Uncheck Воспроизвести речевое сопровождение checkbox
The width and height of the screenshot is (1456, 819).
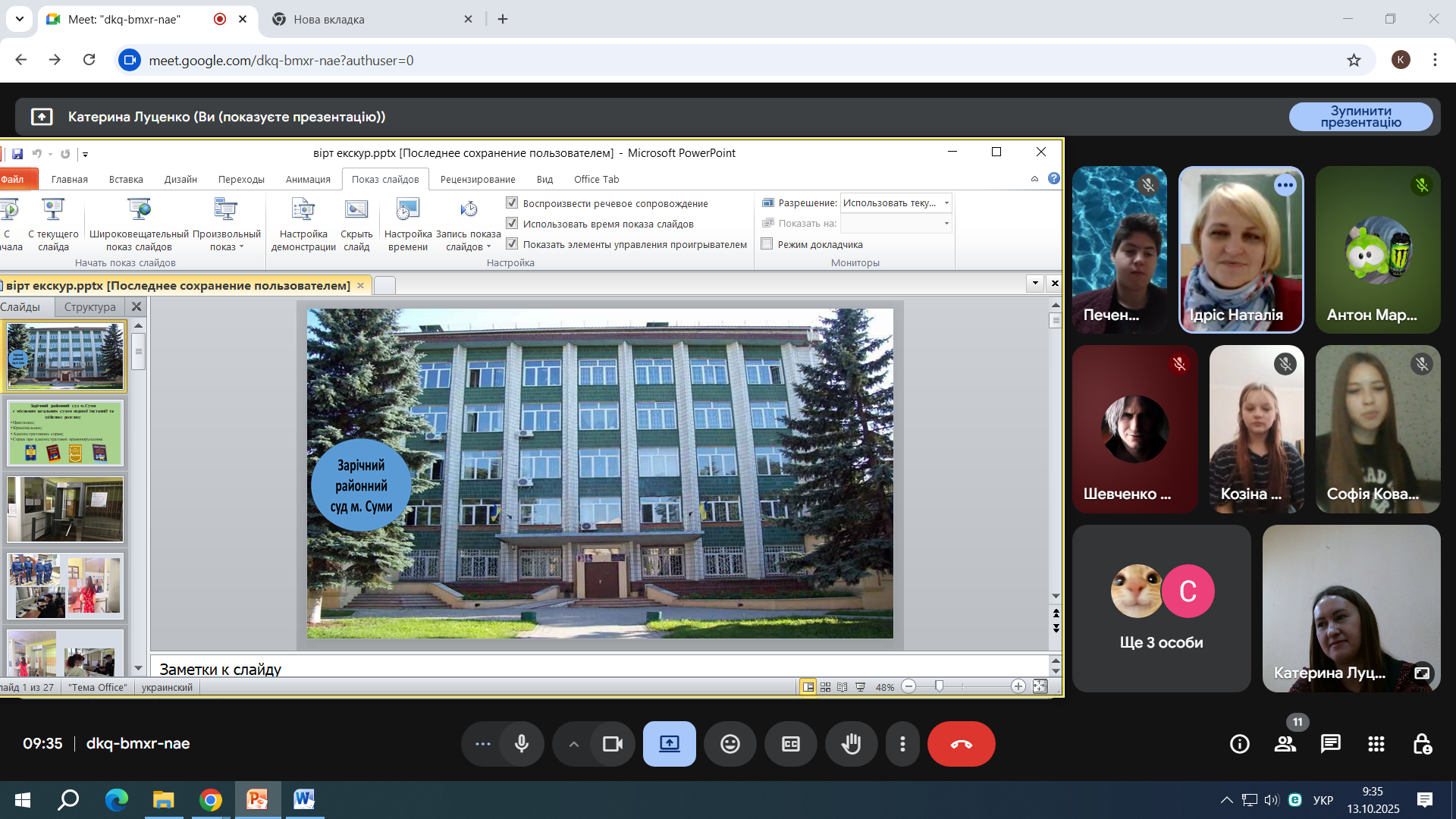coord(512,203)
